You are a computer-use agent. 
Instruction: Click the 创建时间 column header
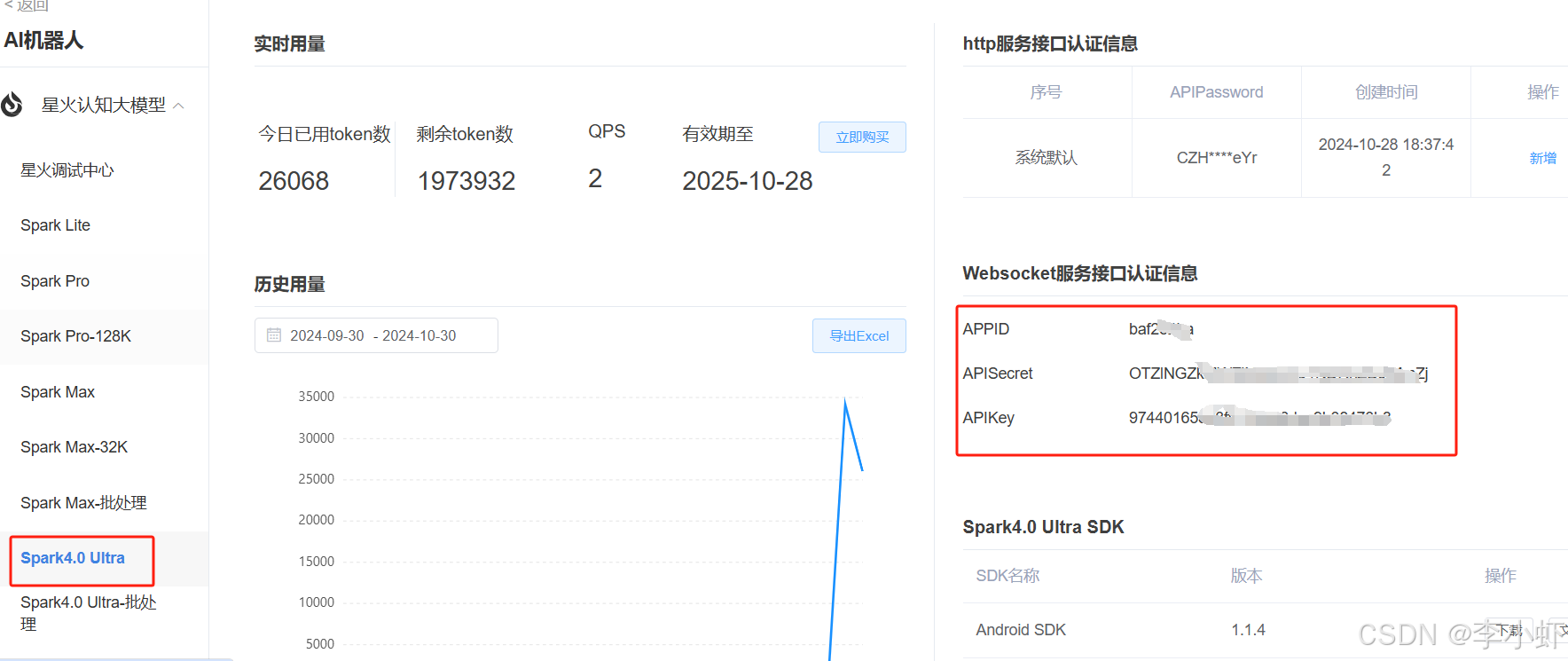point(1386,92)
